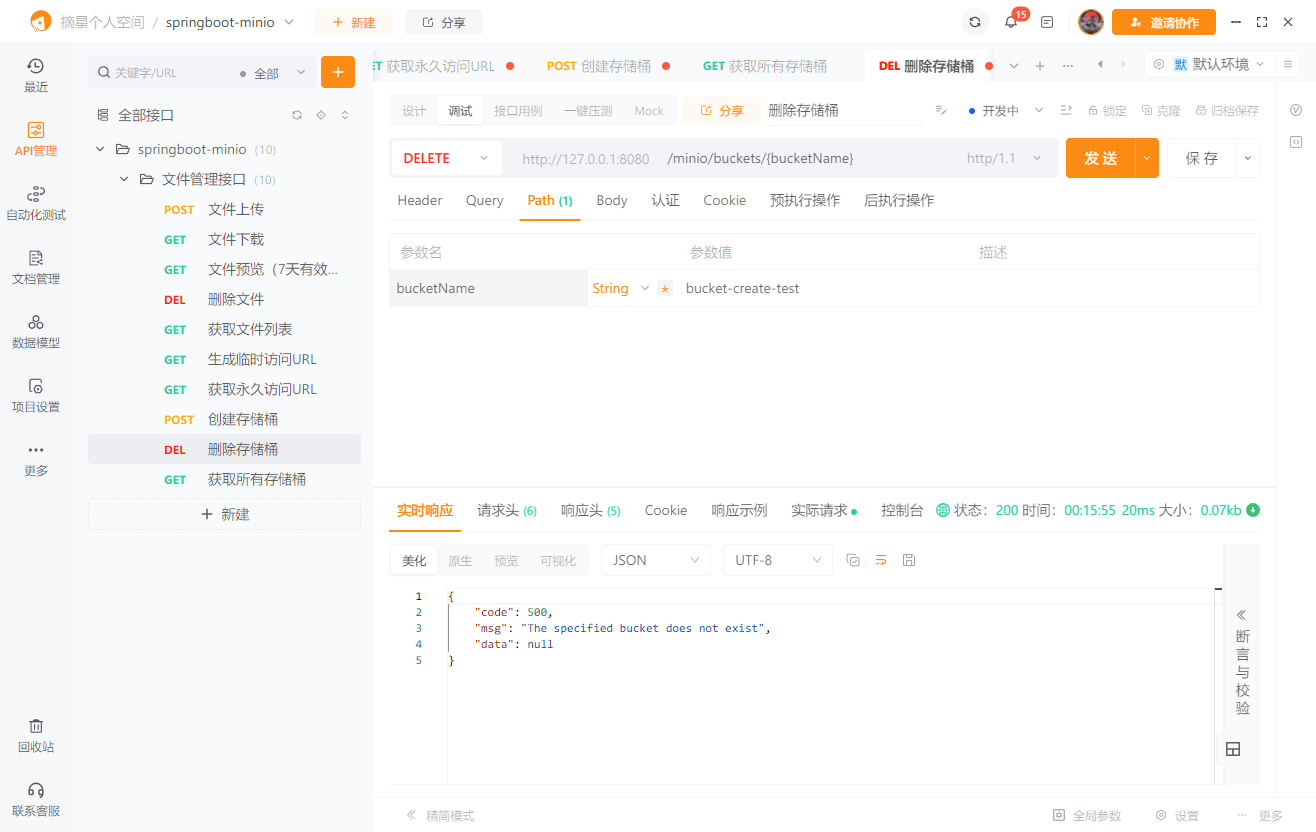Open the tab bar ellipsis menu
Image resolution: width=1316 pixels, height=832 pixels.
1068,66
